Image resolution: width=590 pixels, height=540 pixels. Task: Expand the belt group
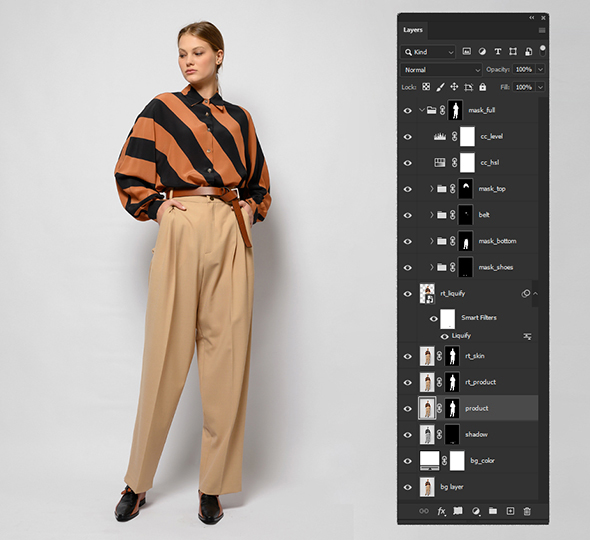(x=432, y=215)
